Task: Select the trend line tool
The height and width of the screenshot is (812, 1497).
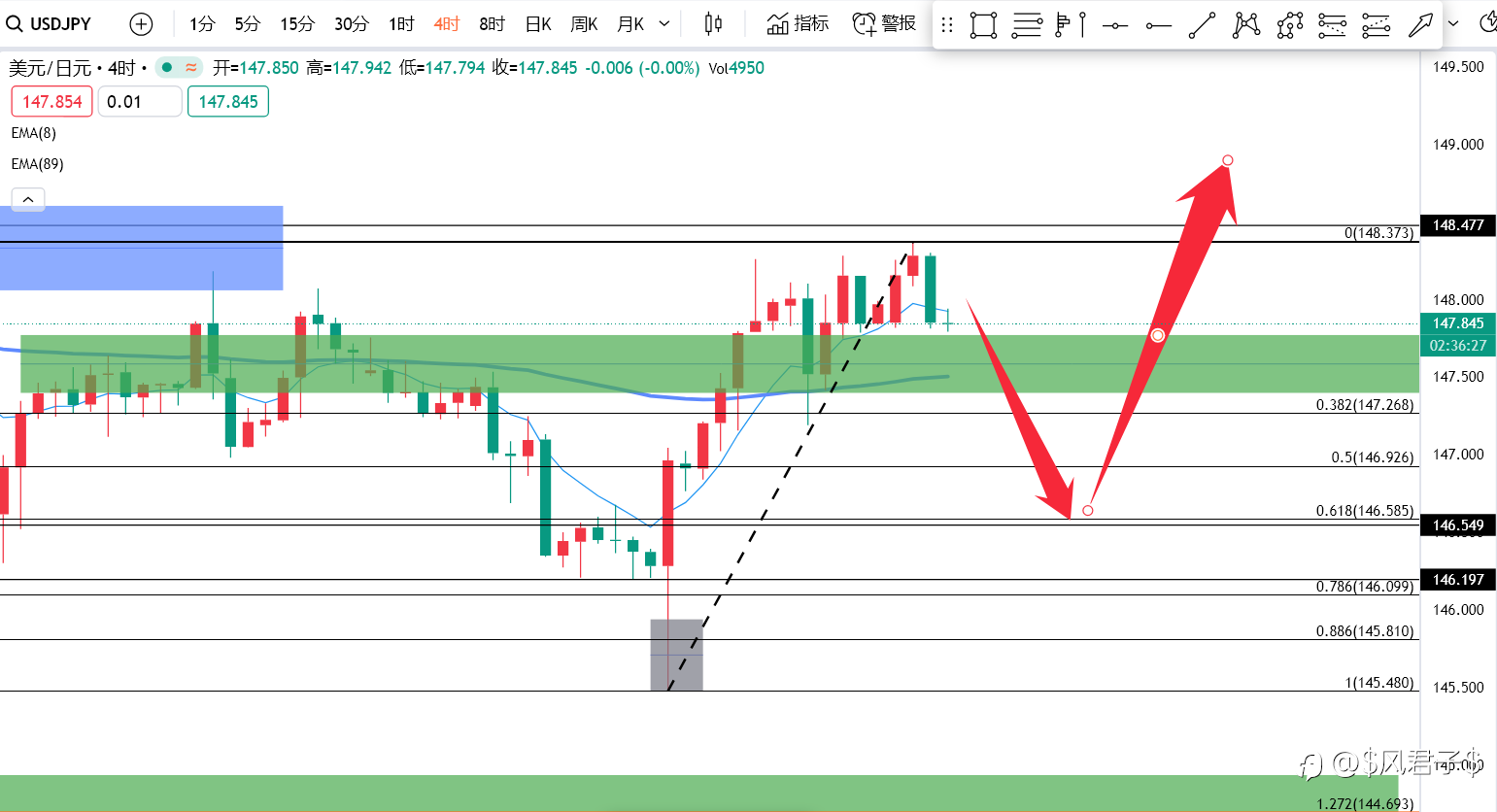Action: 1202,25
